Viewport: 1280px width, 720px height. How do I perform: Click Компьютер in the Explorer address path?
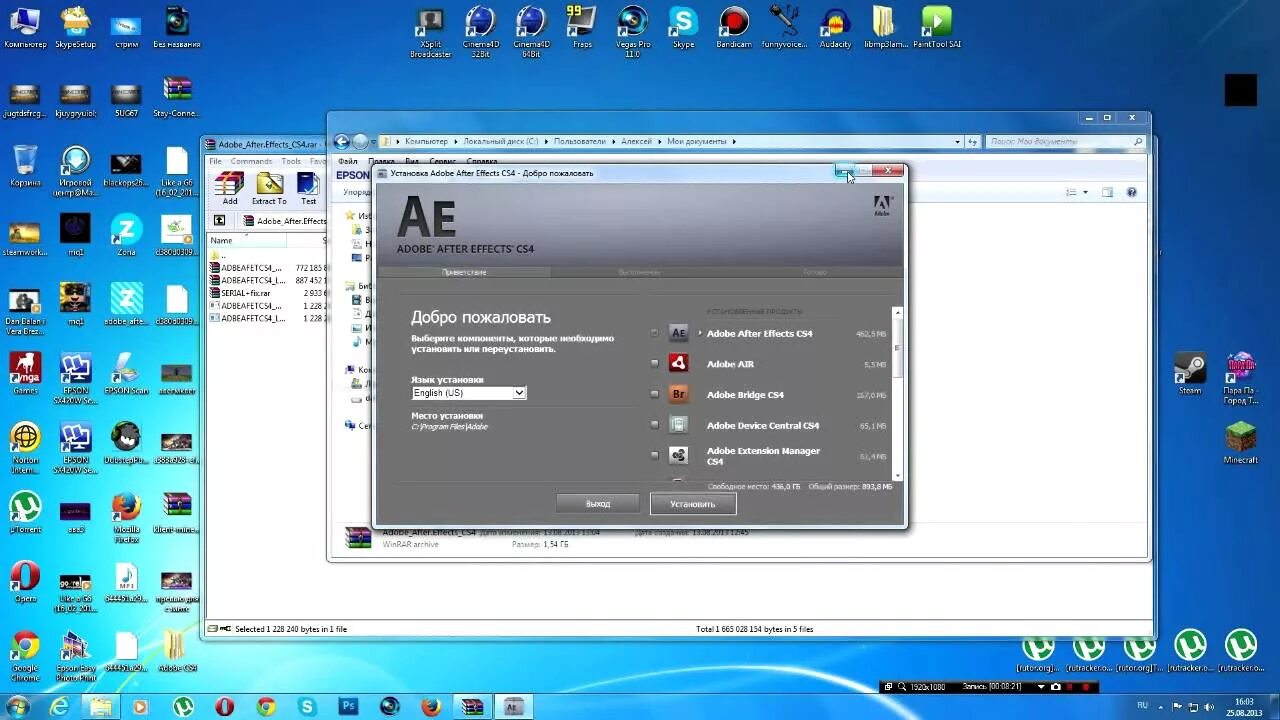click(426, 142)
